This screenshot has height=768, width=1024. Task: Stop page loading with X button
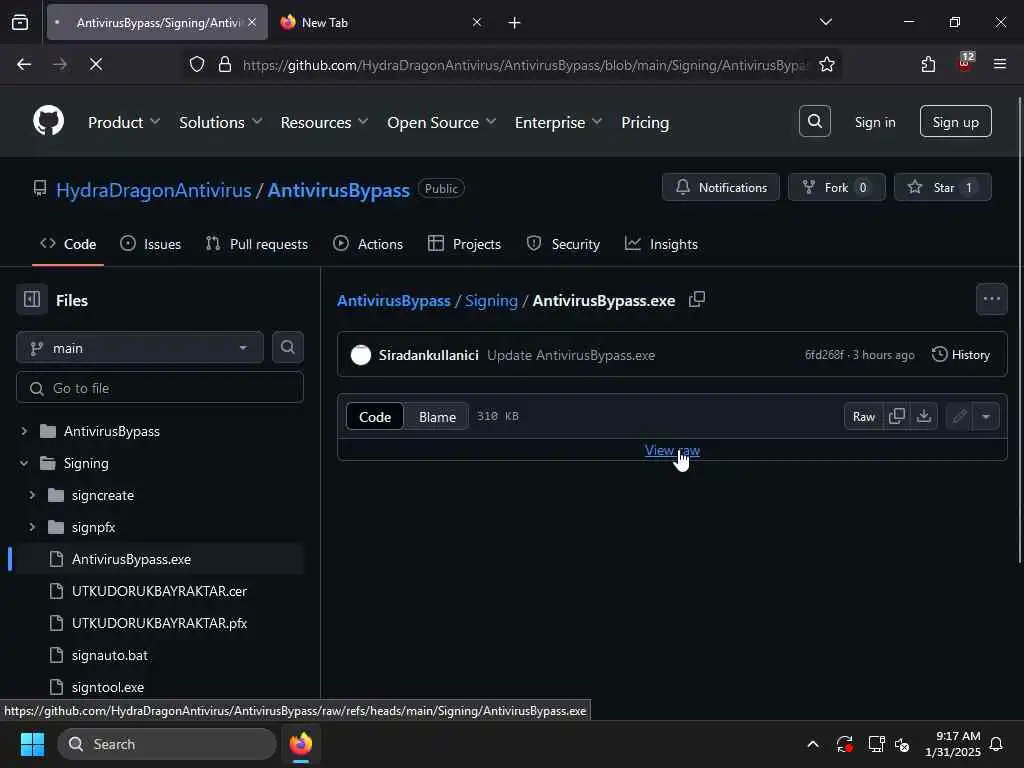(x=95, y=64)
